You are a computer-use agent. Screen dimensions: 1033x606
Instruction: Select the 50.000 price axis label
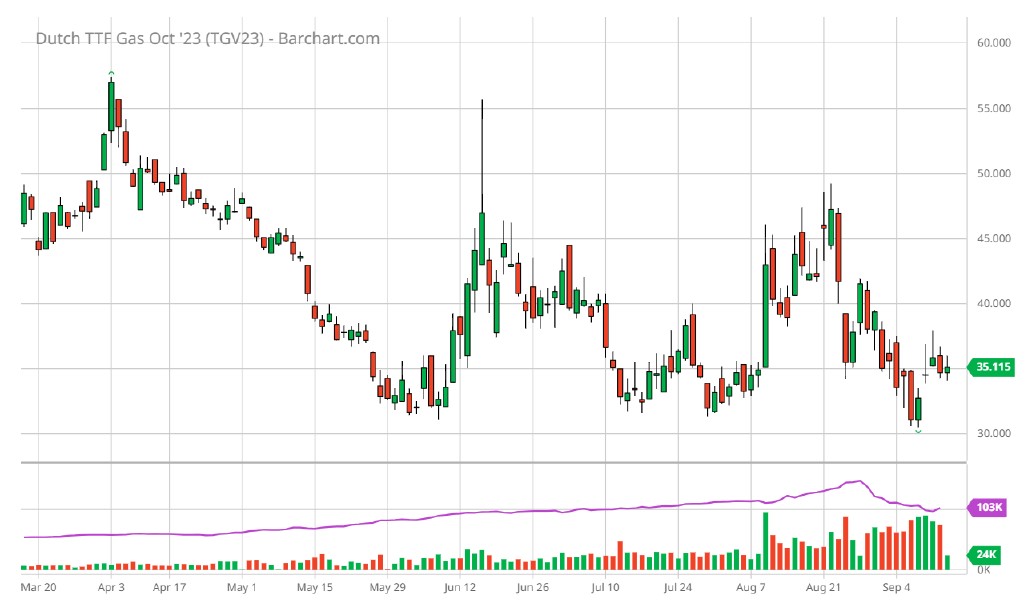993,173
